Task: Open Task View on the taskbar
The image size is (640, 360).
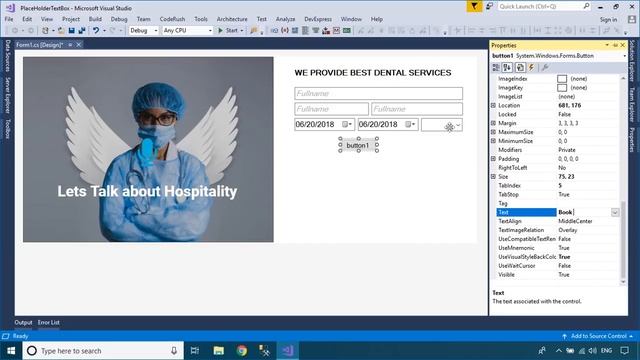Action: pyautogui.click(x=195, y=351)
